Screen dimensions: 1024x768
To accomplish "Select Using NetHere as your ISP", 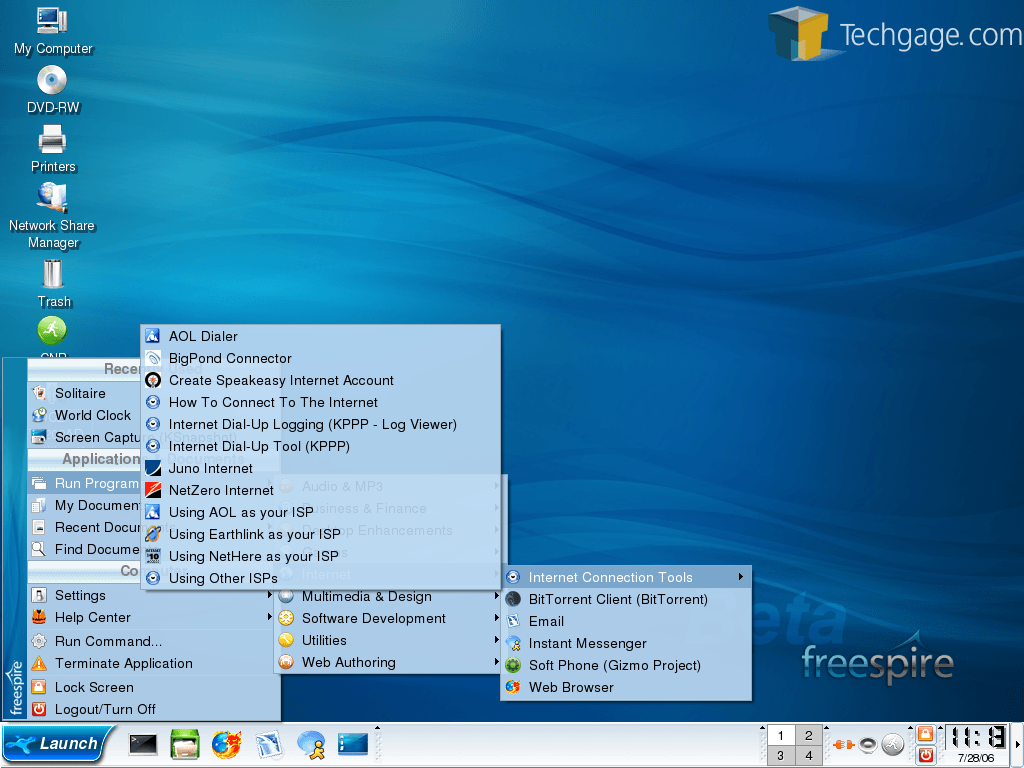I will click(321, 556).
